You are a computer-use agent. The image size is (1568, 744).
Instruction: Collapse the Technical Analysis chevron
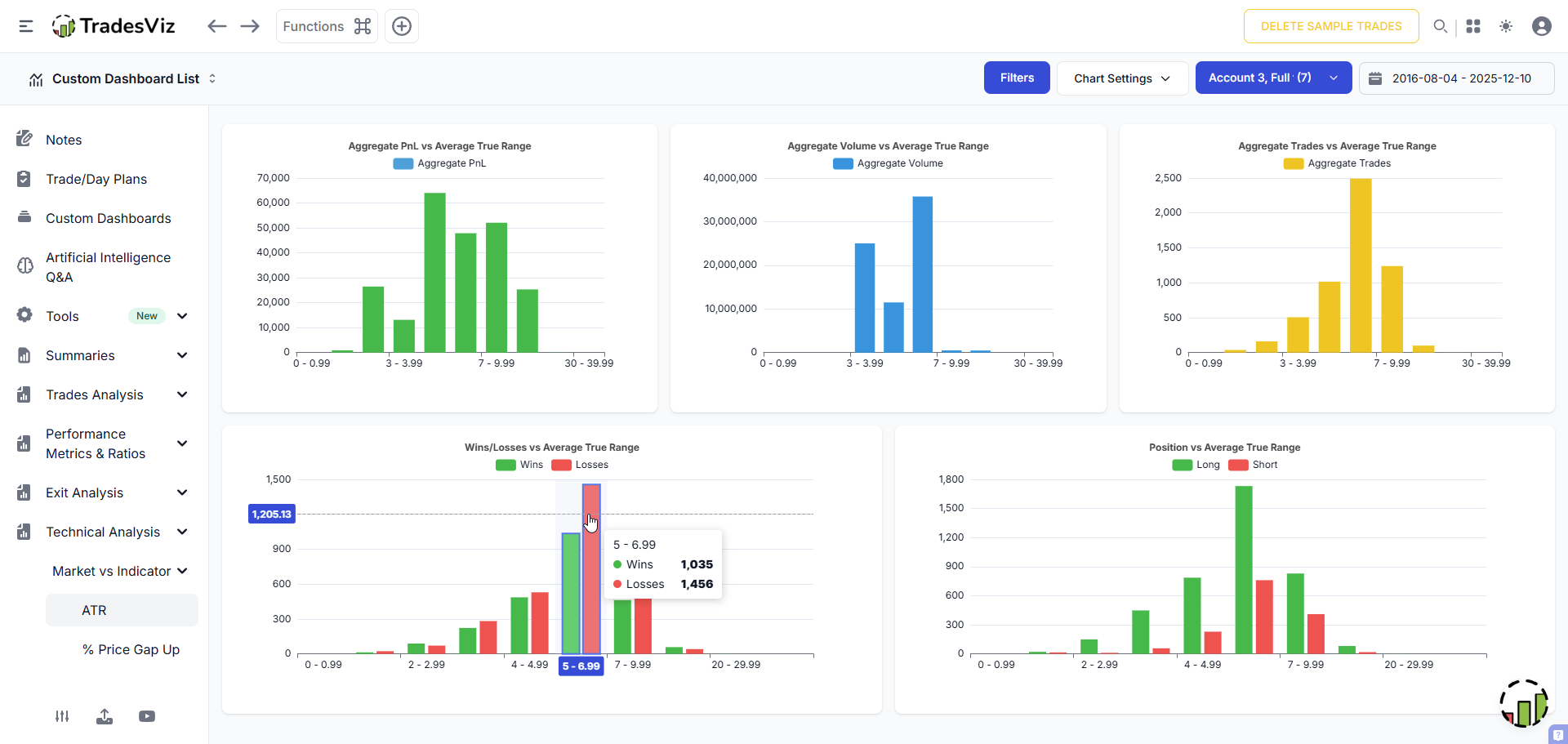[x=182, y=532]
